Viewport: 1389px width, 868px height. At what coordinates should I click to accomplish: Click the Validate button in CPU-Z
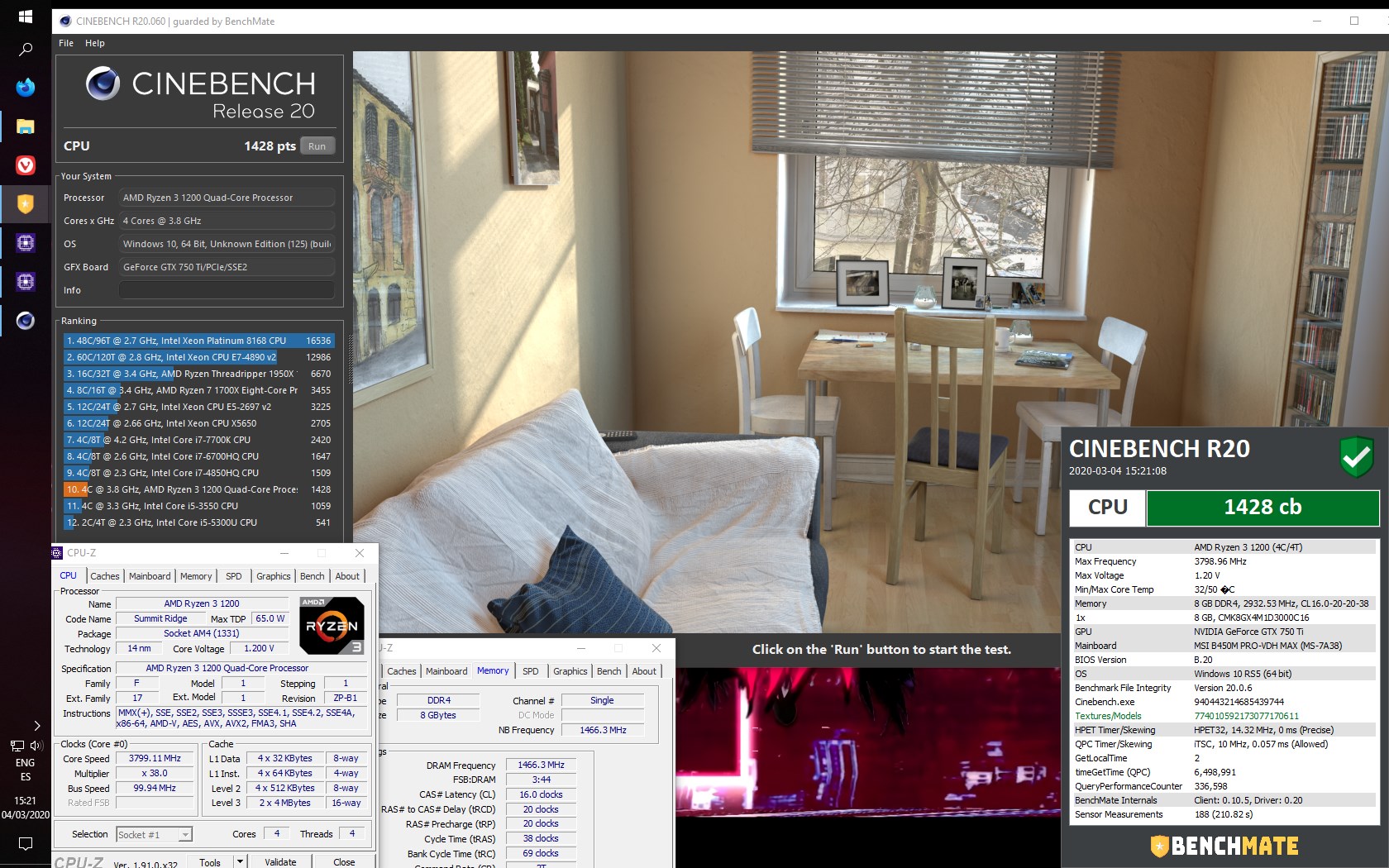pos(280,862)
